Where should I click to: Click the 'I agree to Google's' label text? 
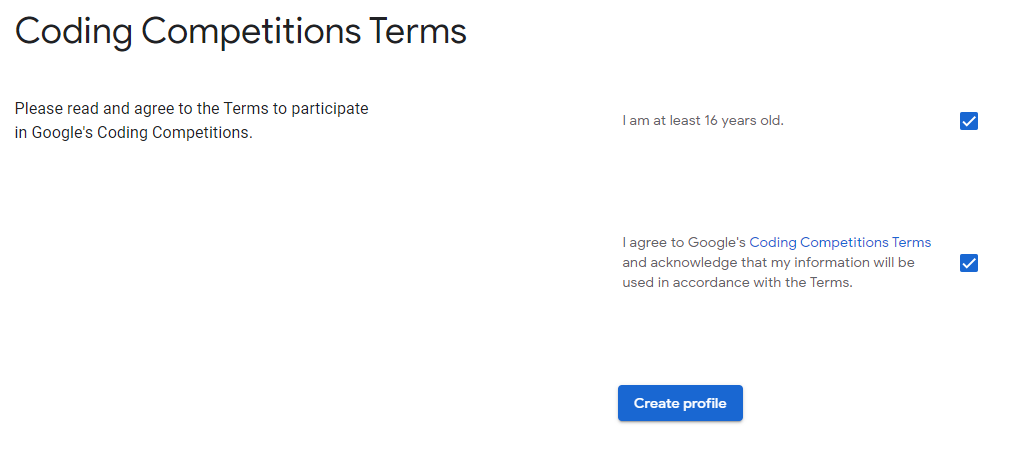point(684,242)
